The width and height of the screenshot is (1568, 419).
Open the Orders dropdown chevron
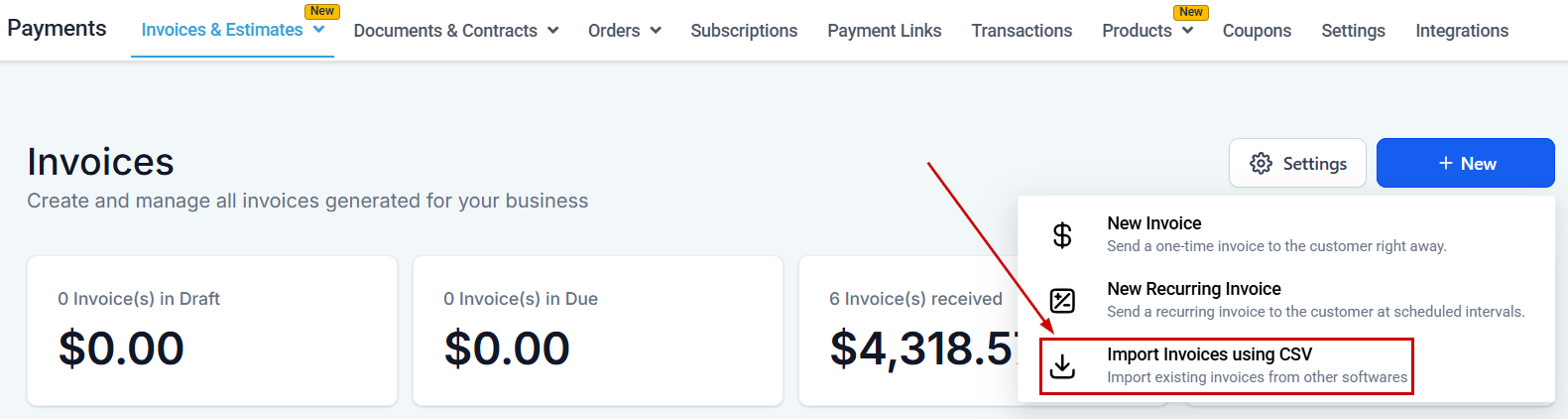point(656,31)
